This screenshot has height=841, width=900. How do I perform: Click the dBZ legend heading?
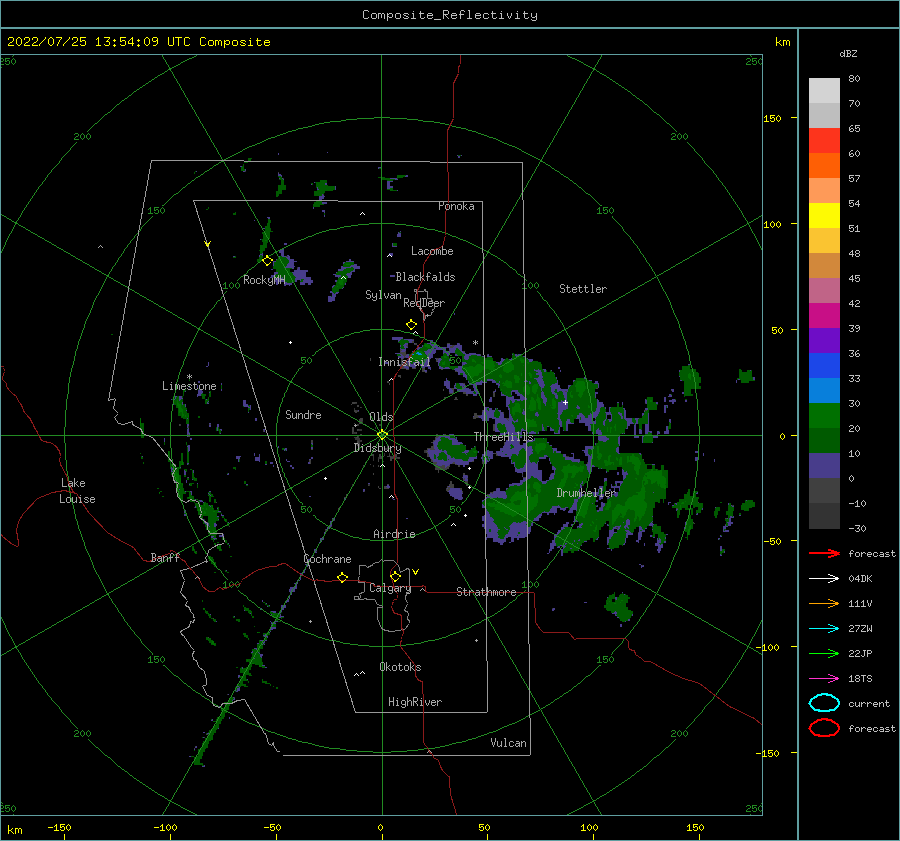tap(848, 54)
